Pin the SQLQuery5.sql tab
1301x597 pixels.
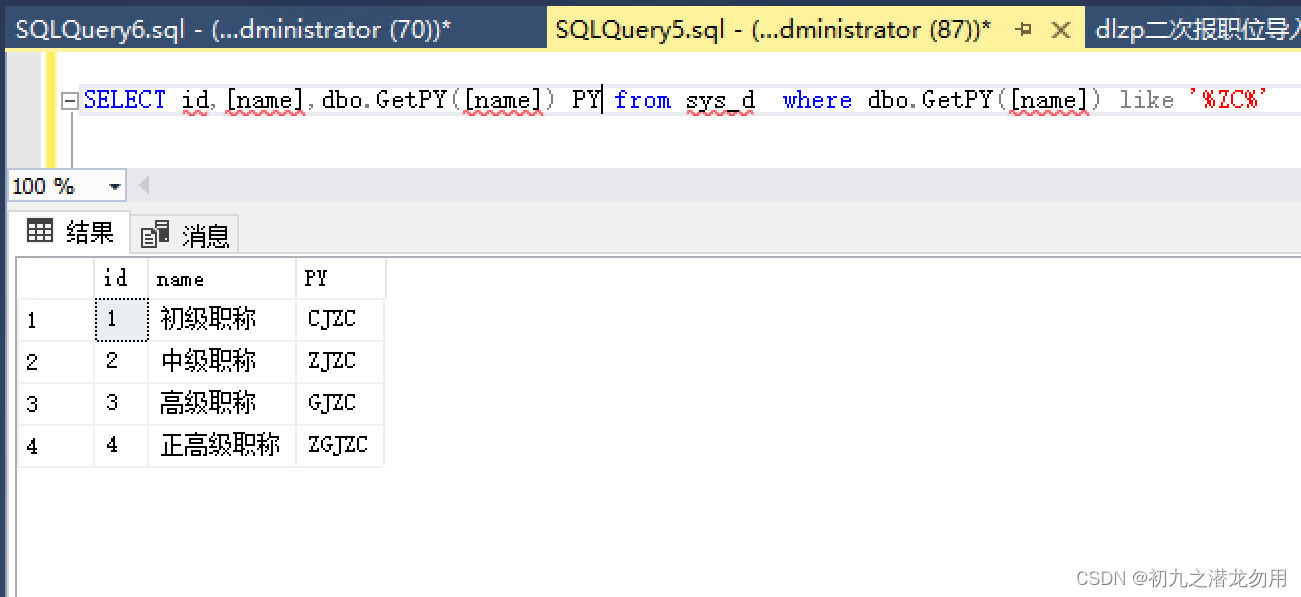[1023, 30]
